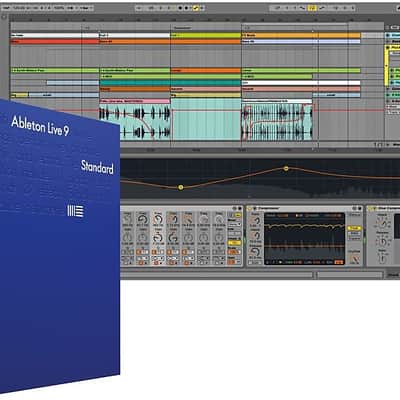
Task: Select the first audio waveform clip
Action: coord(135,122)
